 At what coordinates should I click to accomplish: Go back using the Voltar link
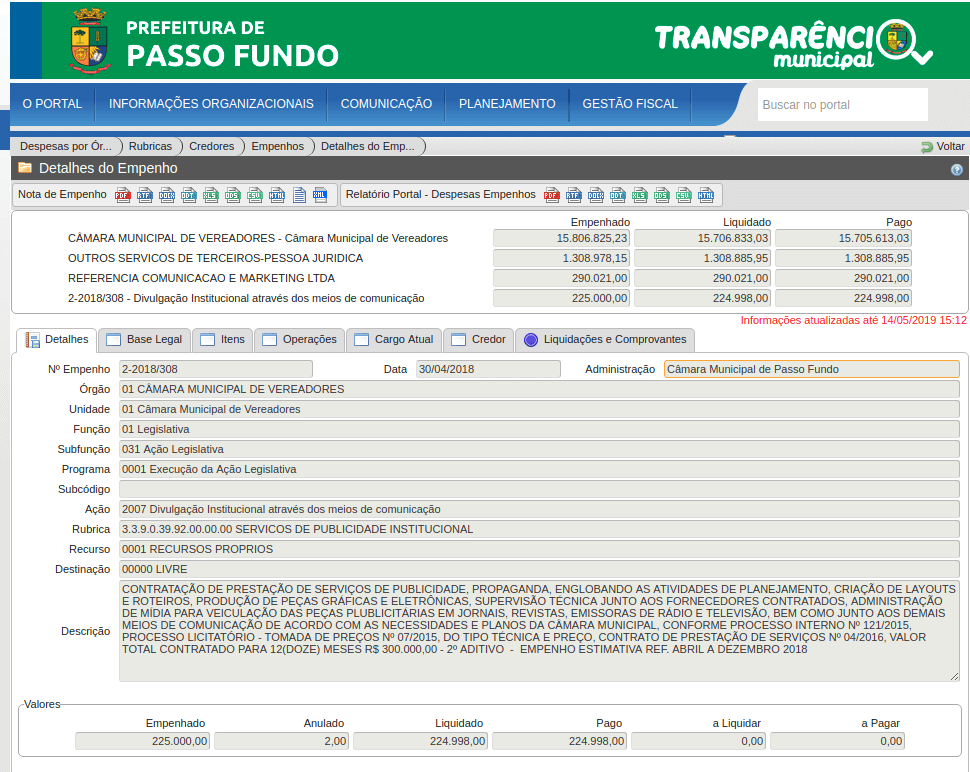[943, 147]
